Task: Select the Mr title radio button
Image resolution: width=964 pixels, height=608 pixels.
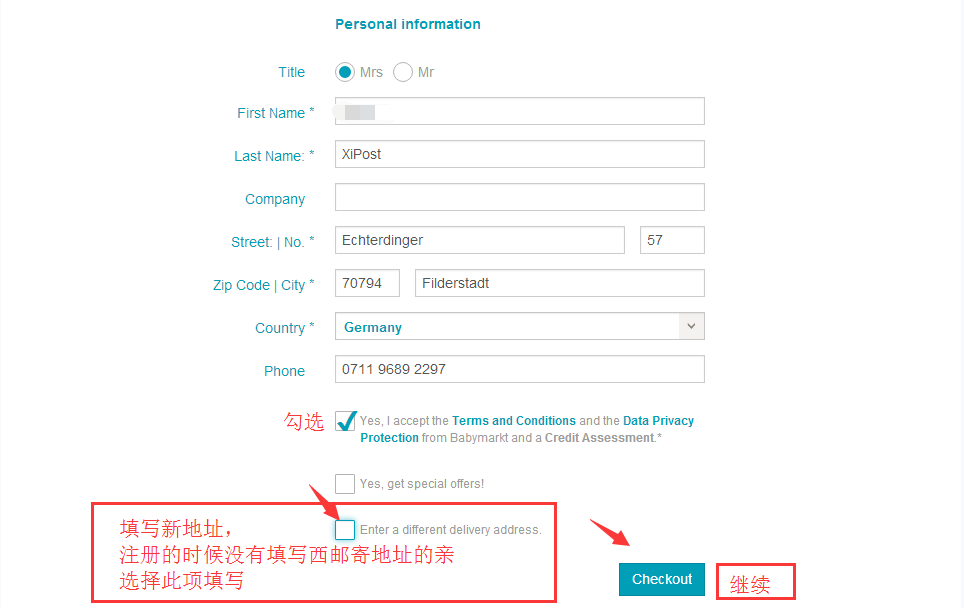Action: pos(403,72)
